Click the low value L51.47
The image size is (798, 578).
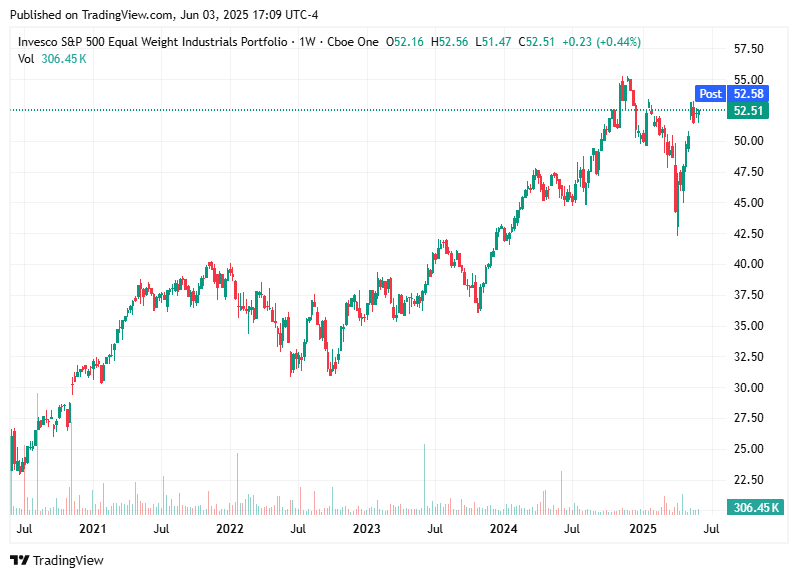pos(493,42)
